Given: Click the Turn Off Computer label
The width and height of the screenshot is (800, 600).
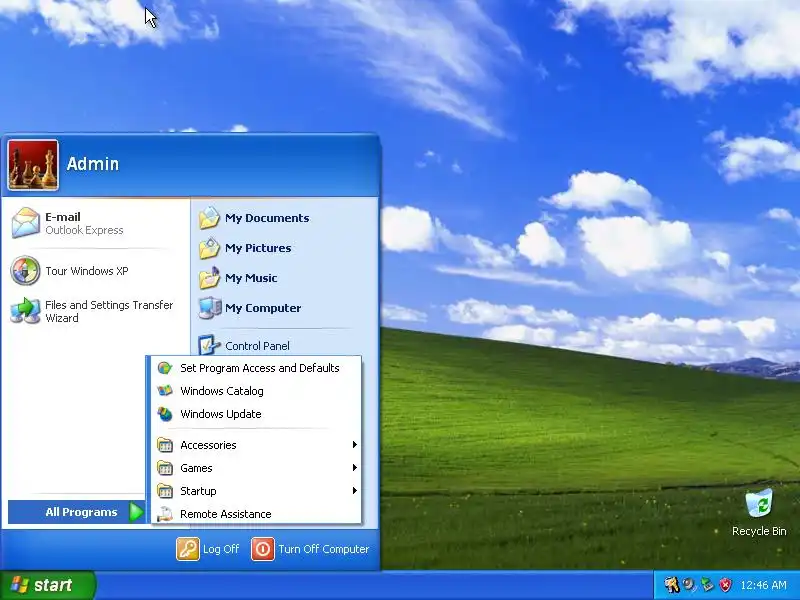Looking at the screenshot, I should point(323,549).
